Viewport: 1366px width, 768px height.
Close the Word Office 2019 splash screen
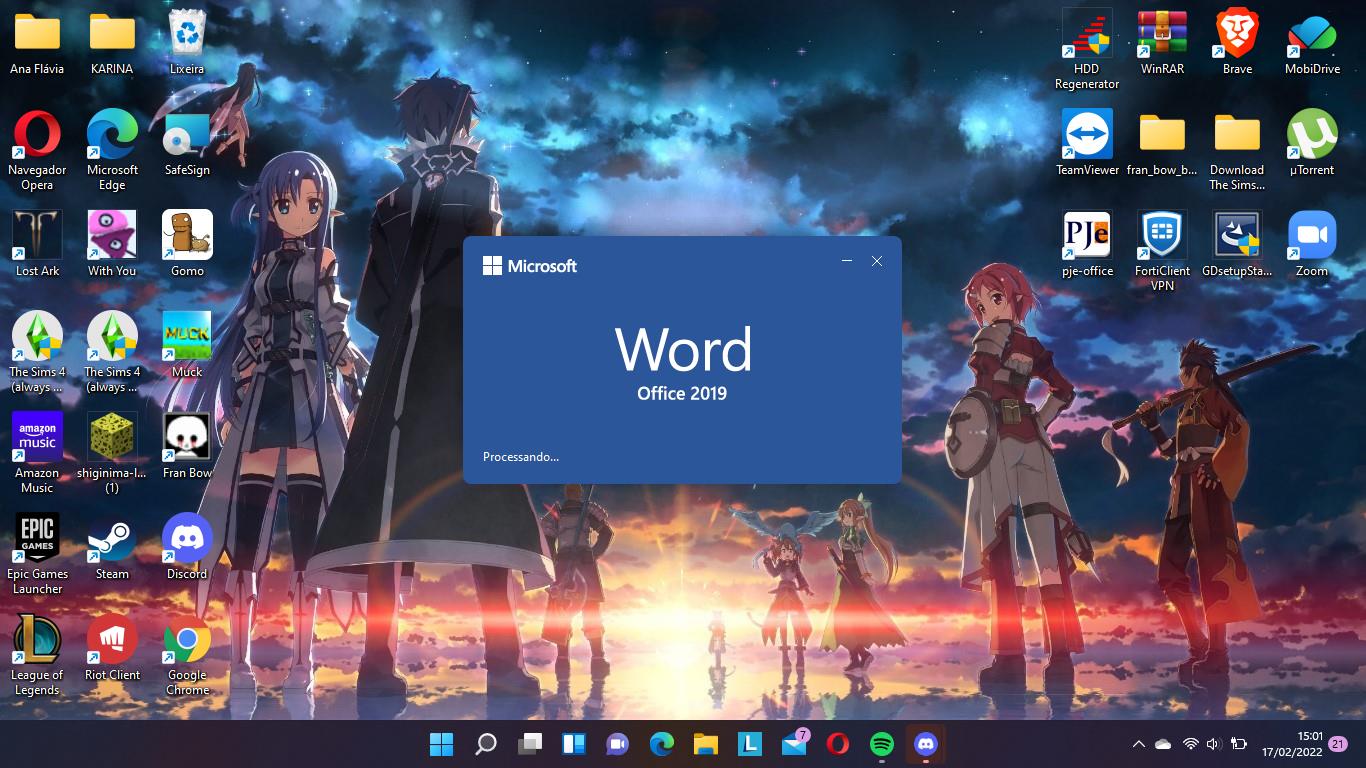877,261
